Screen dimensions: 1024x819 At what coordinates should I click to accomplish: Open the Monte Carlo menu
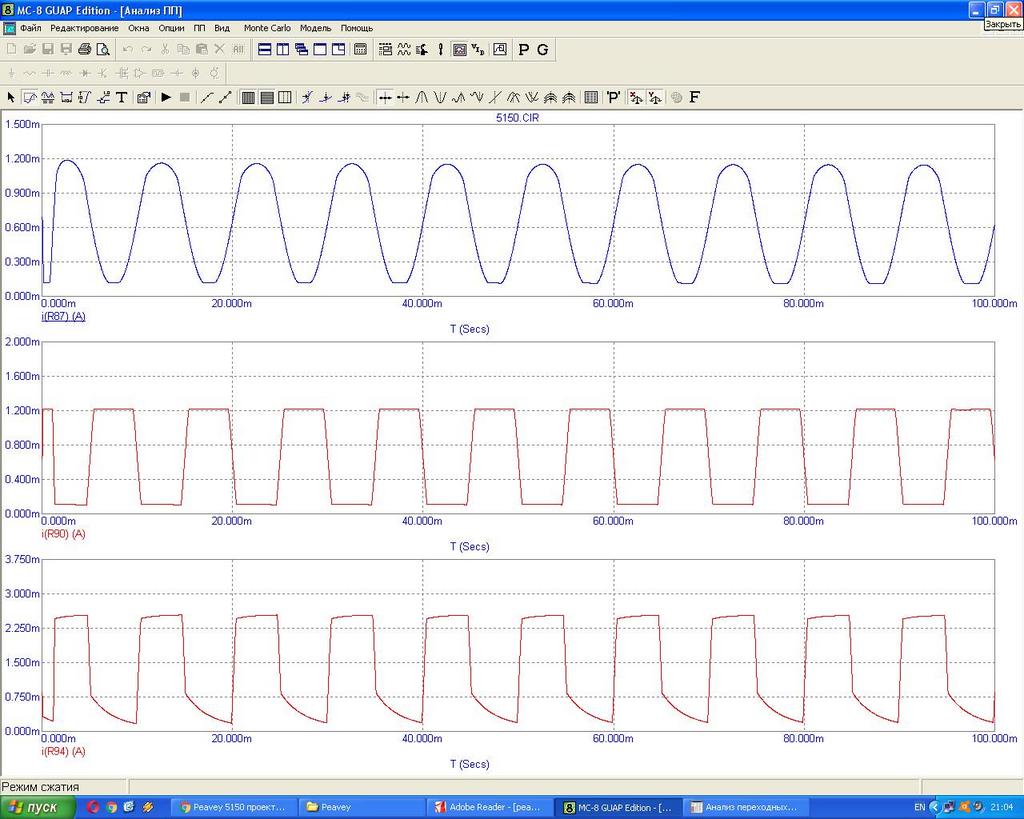(x=267, y=28)
